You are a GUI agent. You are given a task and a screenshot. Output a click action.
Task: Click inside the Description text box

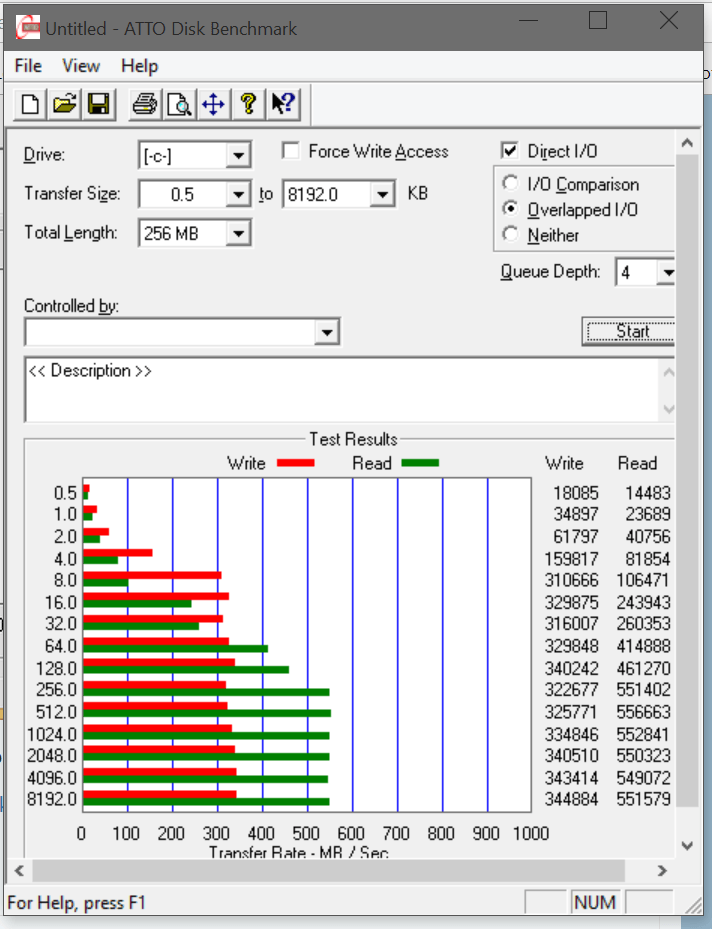(x=340, y=389)
